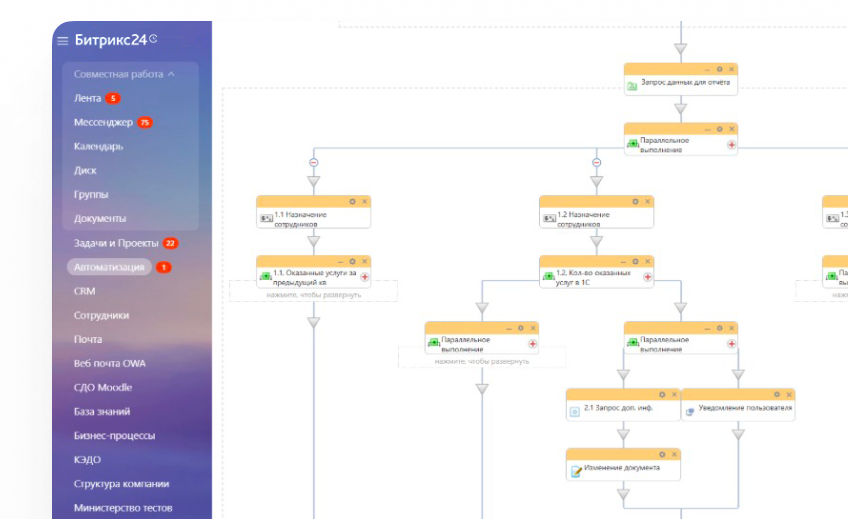Image resolution: width=848 pixels, height=519 pixels.
Task: Open Бизнес-процессы from the left menu
Action: pyautogui.click(x=114, y=435)
